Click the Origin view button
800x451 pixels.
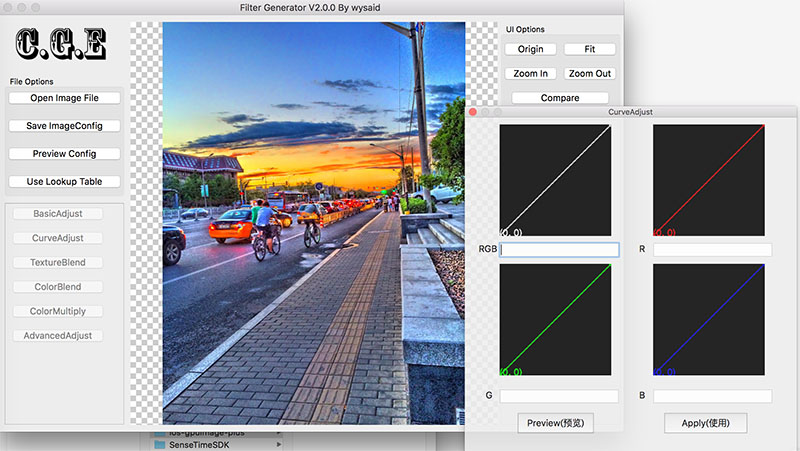531,49
